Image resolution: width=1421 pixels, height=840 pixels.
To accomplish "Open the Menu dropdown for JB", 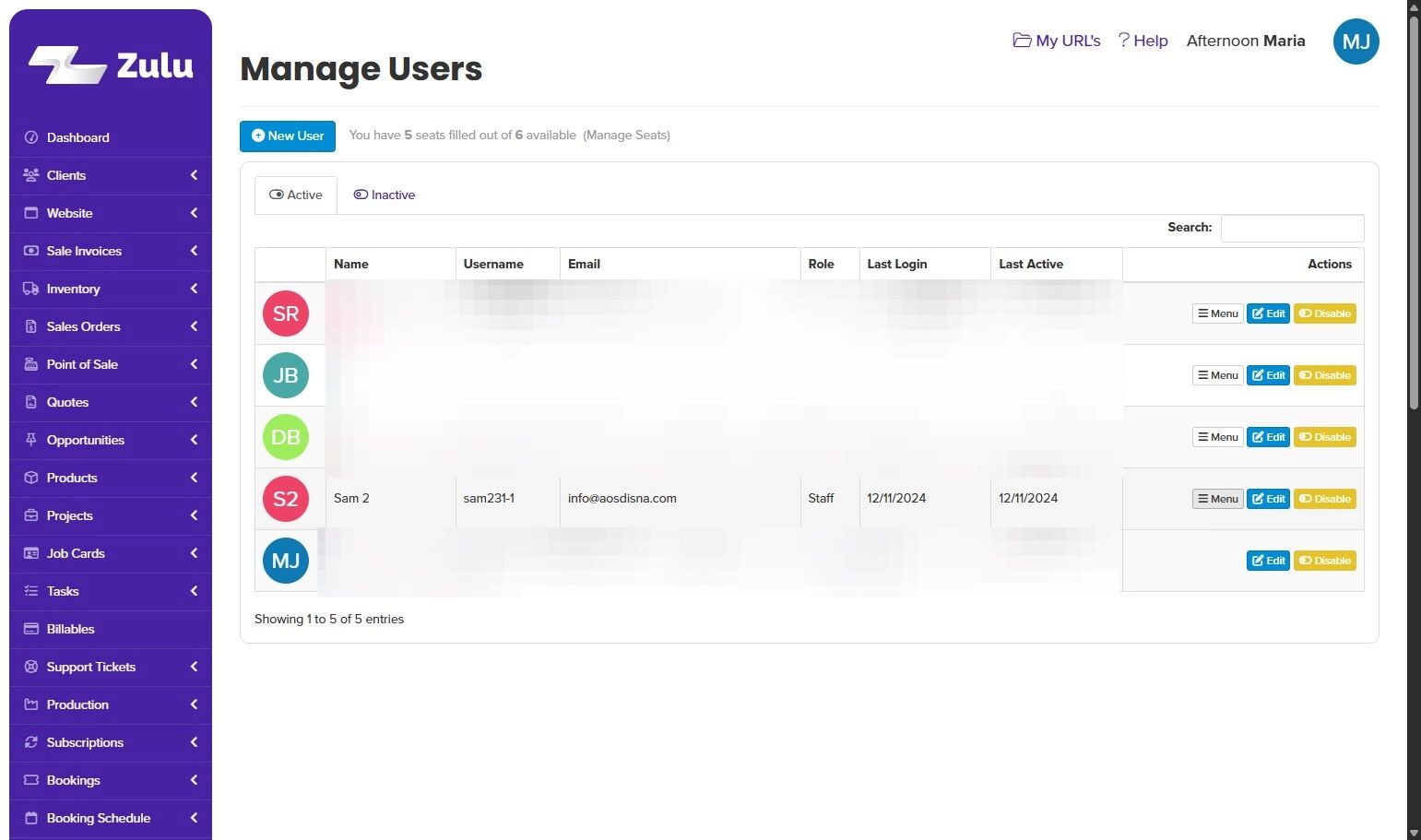I will click(1218, 375).
